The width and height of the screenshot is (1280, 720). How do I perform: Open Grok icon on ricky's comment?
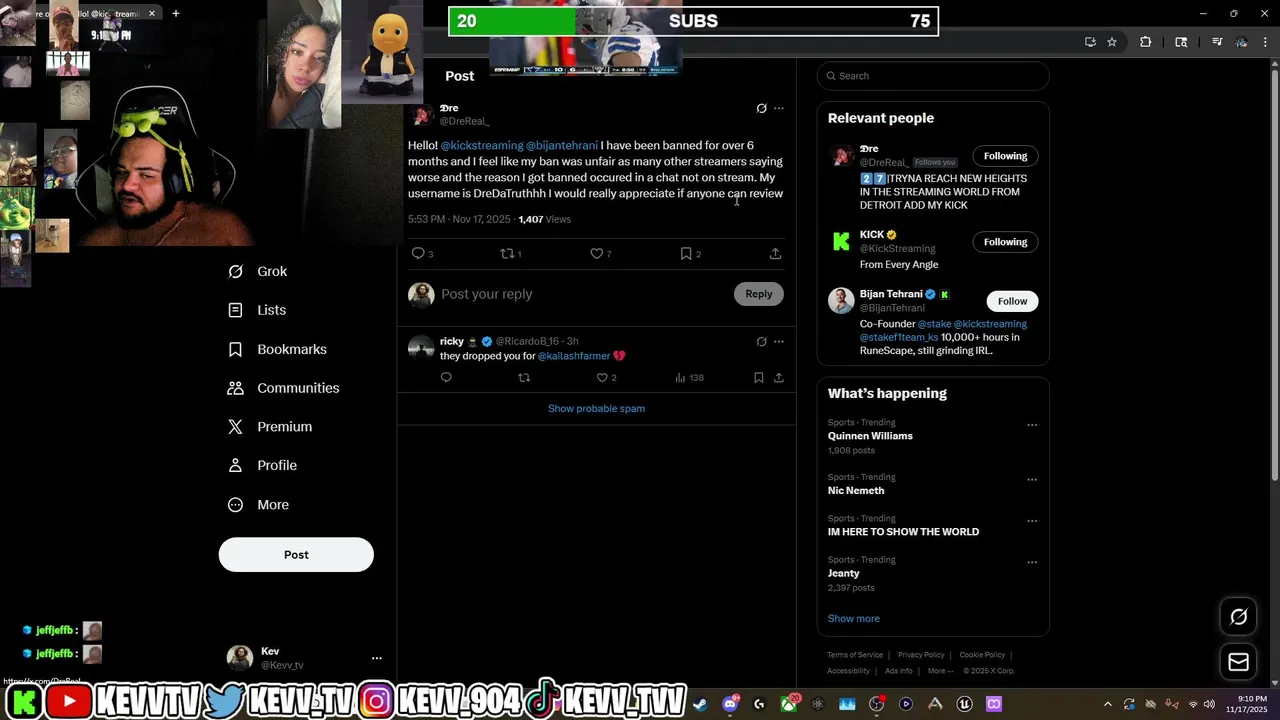[761, 342]
